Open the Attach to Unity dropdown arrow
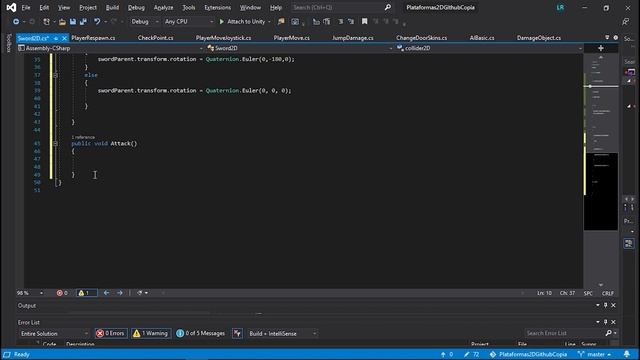640x360 pixels. click(x=269, y=22)
